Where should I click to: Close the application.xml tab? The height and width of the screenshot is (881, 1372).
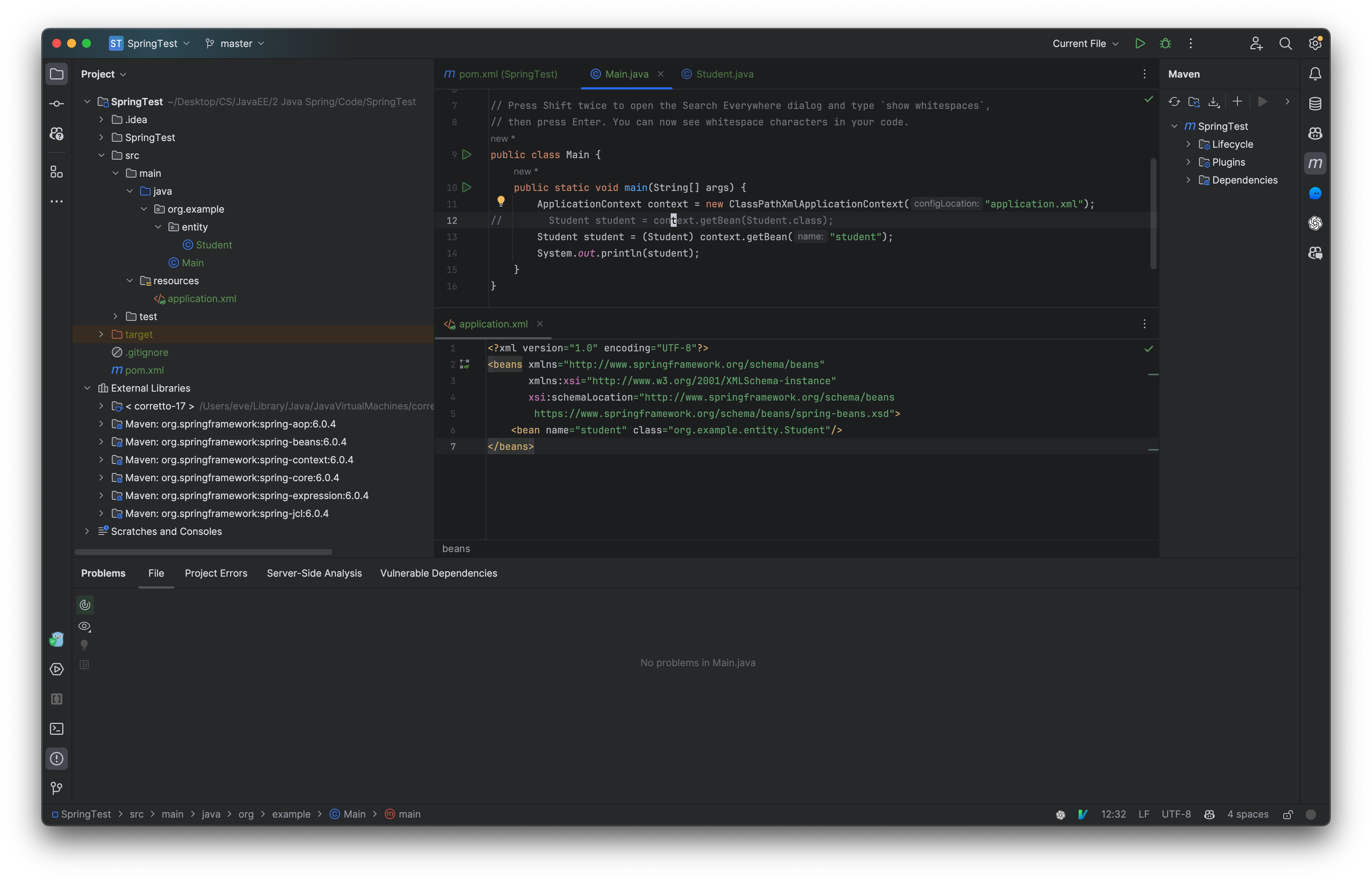pyautogui.click(x=539, y=325)
